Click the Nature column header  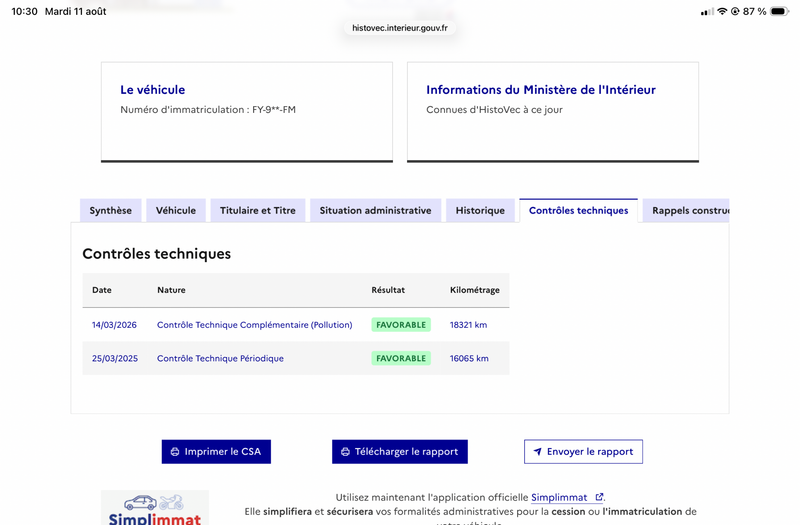click(171, 290)
